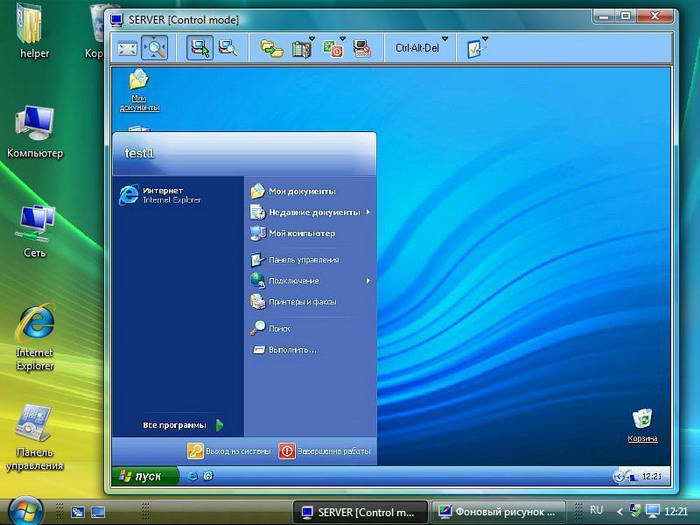The width and height of the screenshot is (700, 525).
Task: Click the Show Desktop quick launch icon
Action: 98,512
